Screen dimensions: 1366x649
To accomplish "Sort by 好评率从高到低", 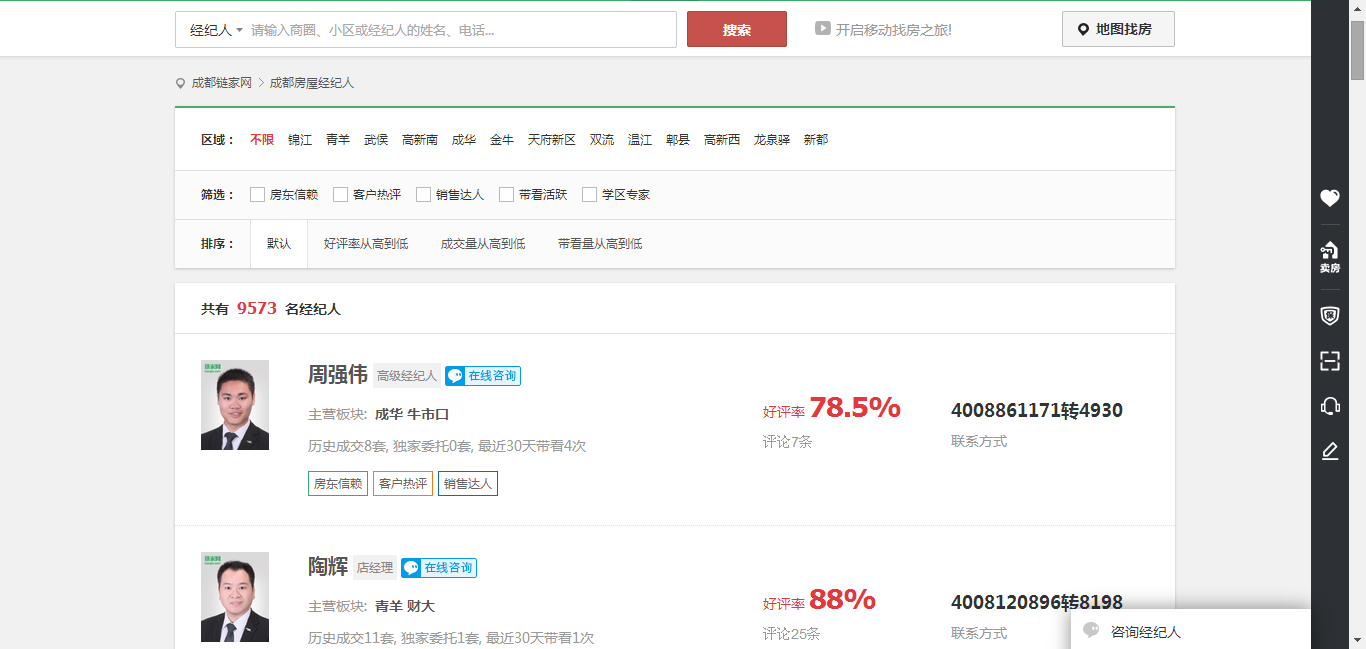I will (x=366, y=244).
